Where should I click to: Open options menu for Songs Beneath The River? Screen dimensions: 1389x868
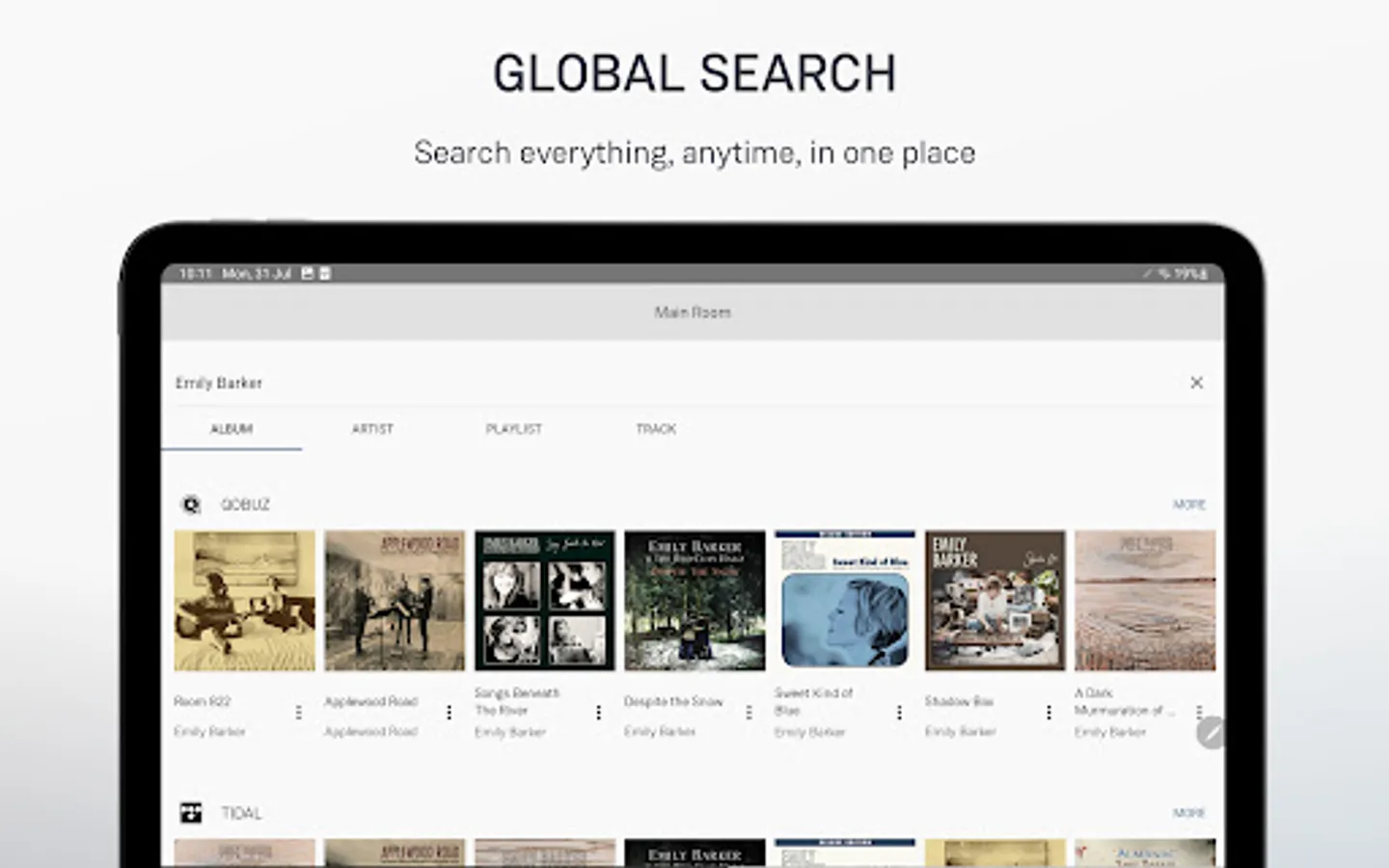[599, 712]
